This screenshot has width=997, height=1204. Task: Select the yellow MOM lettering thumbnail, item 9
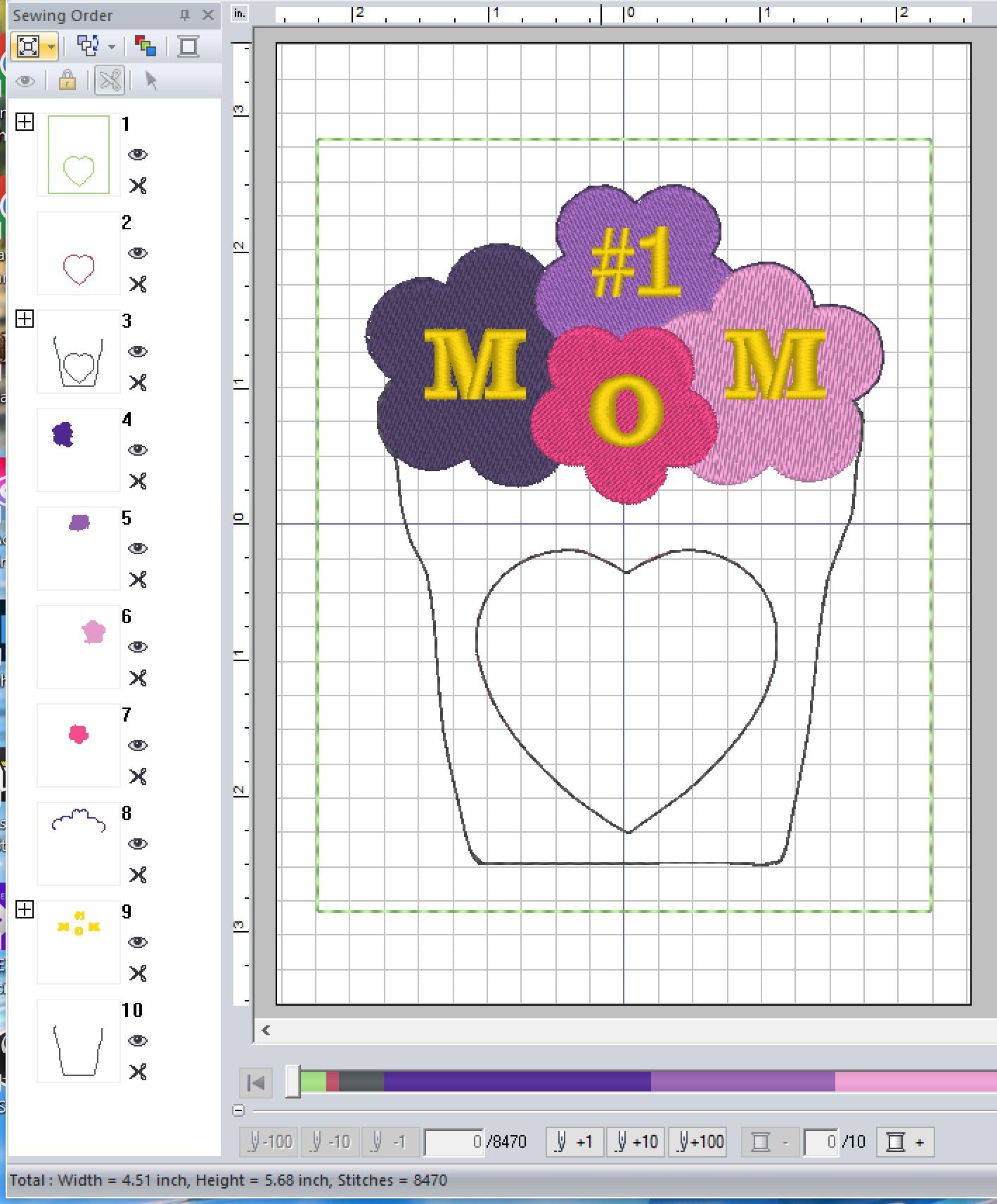pos(79,942)
